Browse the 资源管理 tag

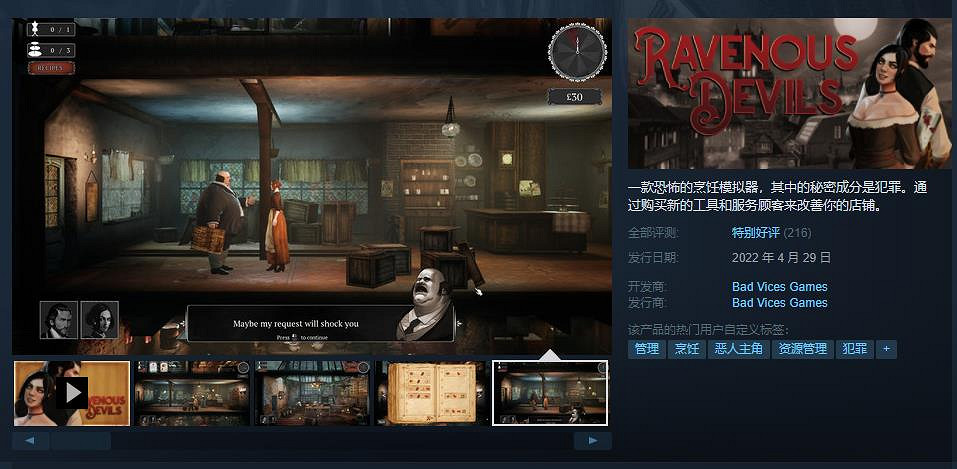pyautogui.click(x=803, y=349)
